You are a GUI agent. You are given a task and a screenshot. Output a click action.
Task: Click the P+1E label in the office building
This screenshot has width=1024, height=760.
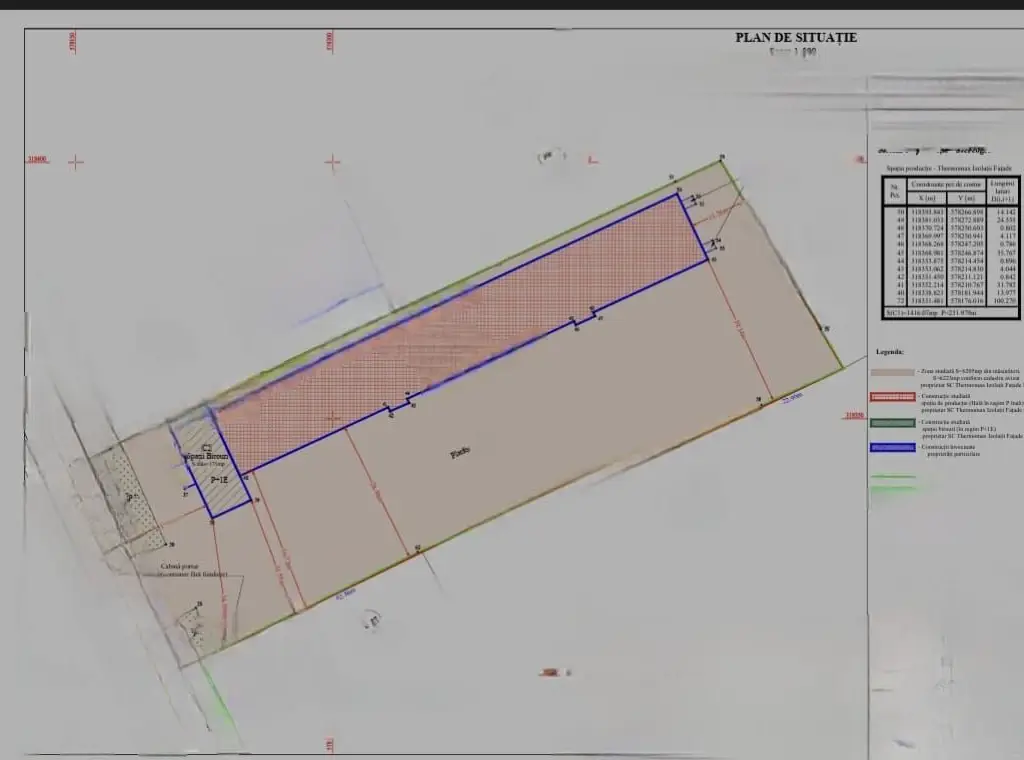point(219,479)
